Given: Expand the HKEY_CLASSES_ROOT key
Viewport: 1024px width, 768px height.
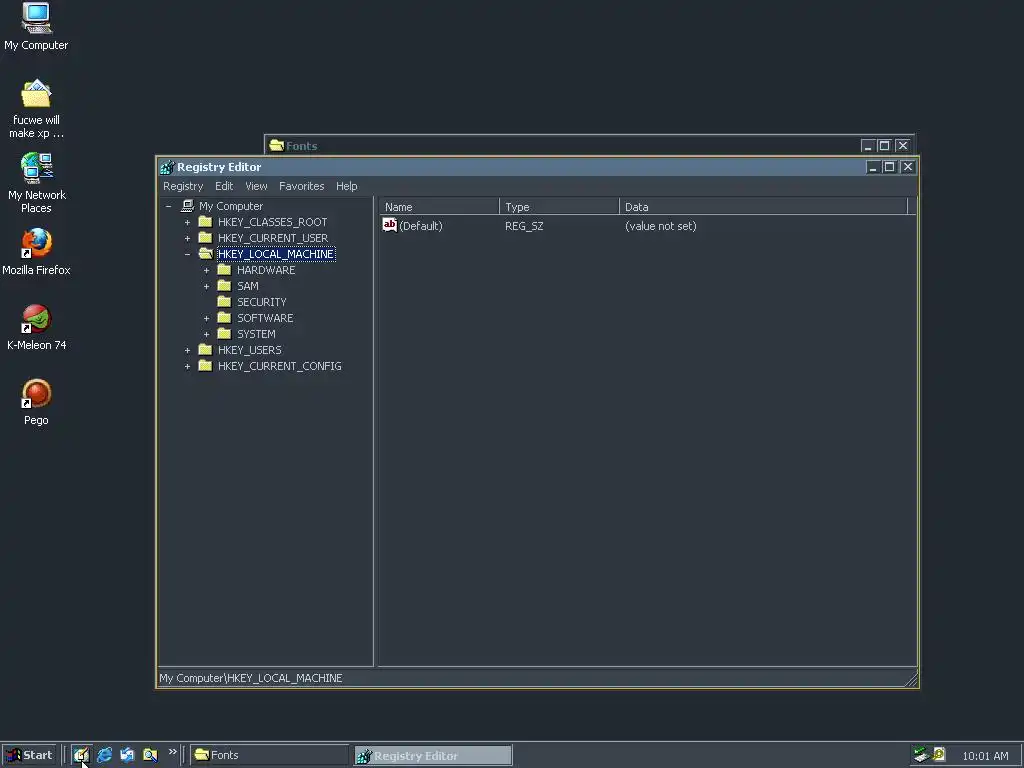Looking at the screenshot, I should (x=187, y=222).
